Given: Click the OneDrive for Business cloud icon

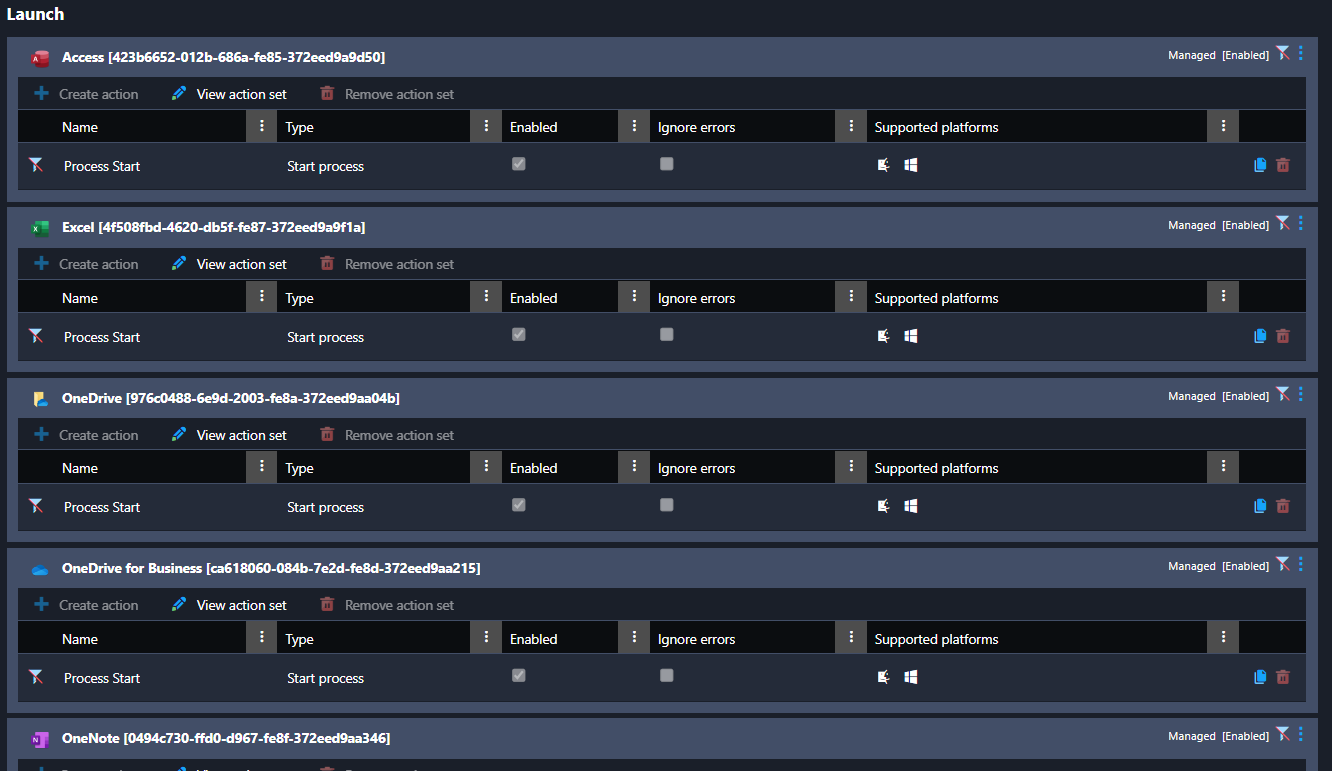Looking at the screenshot, I should tap(41, 569).
